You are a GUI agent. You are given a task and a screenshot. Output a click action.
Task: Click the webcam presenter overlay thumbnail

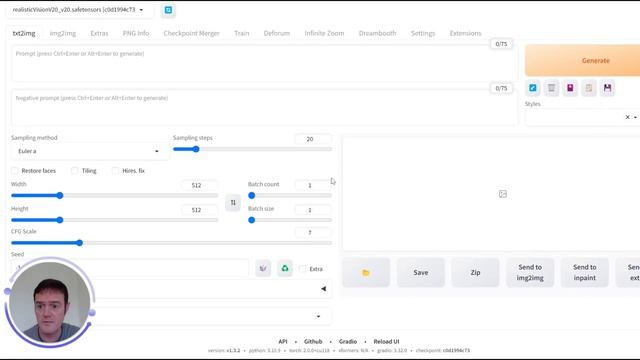[50, 302]
